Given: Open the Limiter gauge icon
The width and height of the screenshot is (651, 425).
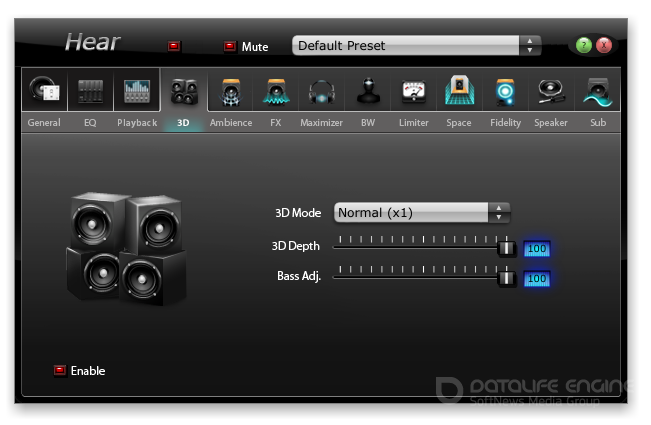Looking at the screenshot, I should (413, 92).
